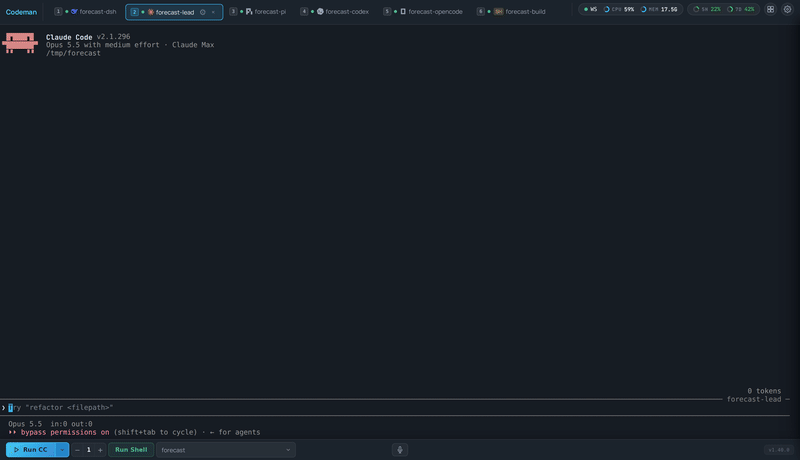Click the terminal prompt input line

pyautogui.click(x=395, y=407)
